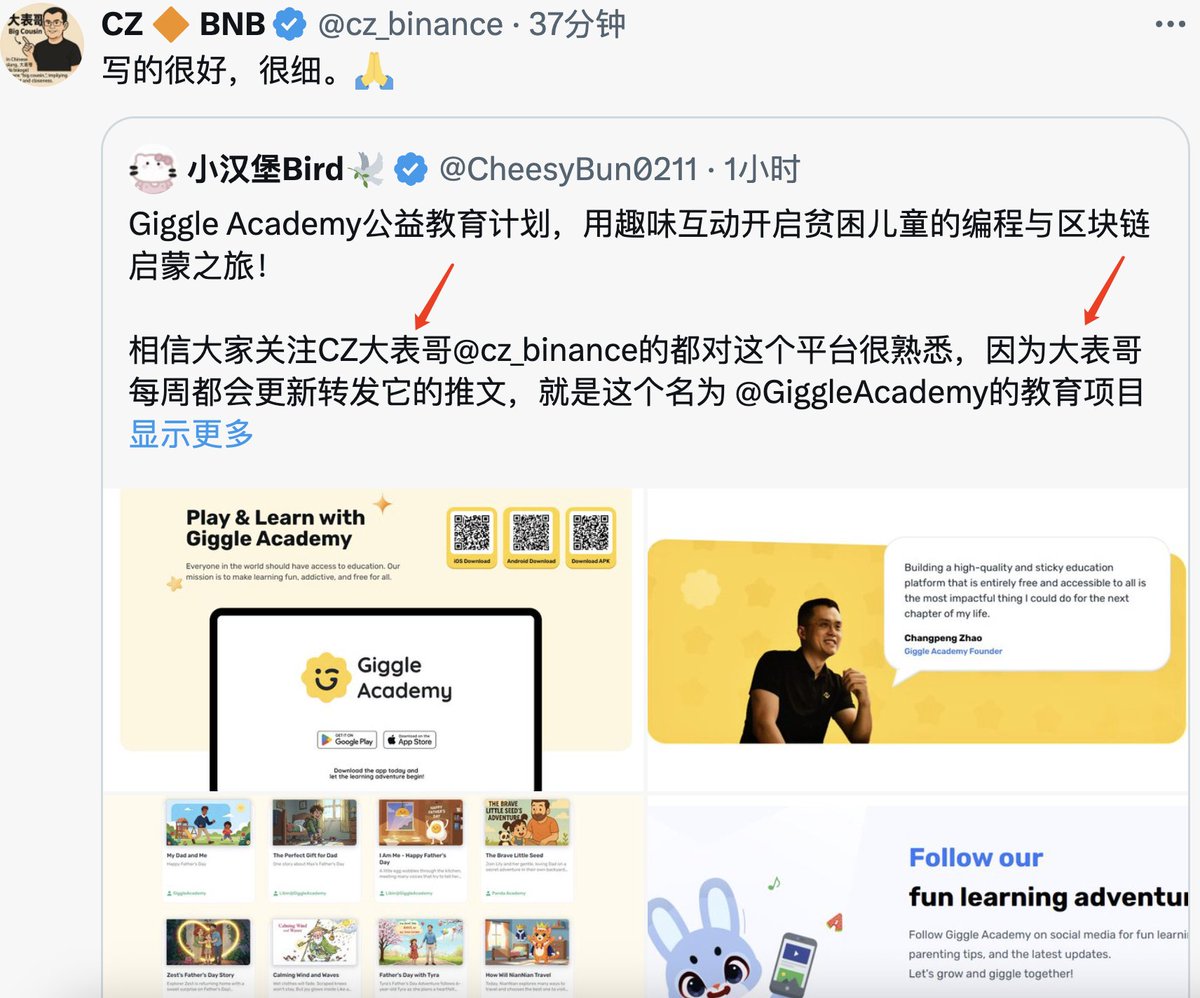This screenshot has height=998, width=1200.
Task: Open the three-dot more options menu
Action: click(1165, 23)
